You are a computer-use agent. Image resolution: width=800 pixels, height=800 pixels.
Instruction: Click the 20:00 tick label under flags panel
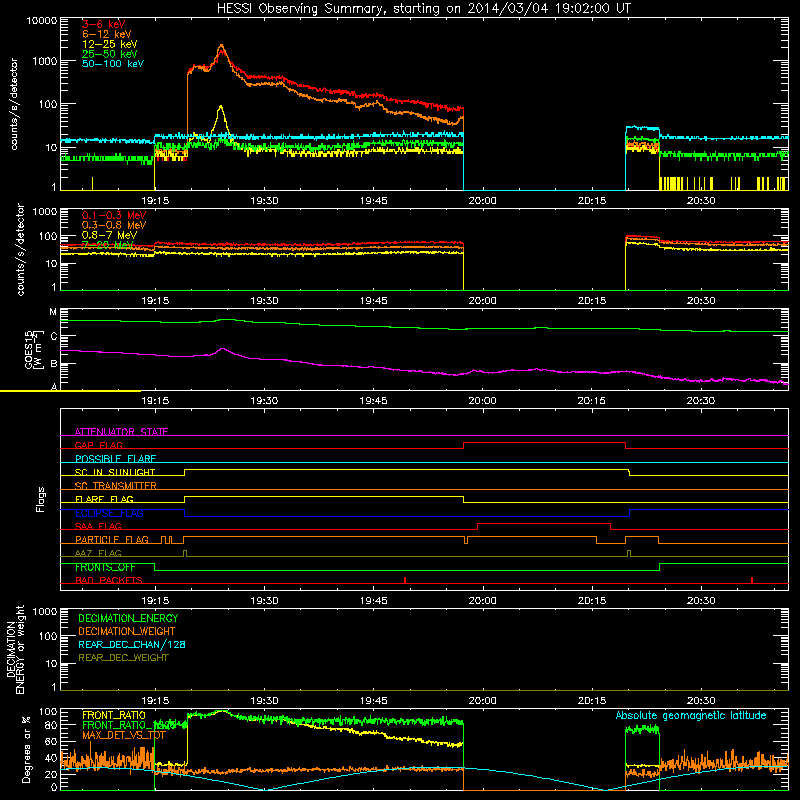(483, 601)
